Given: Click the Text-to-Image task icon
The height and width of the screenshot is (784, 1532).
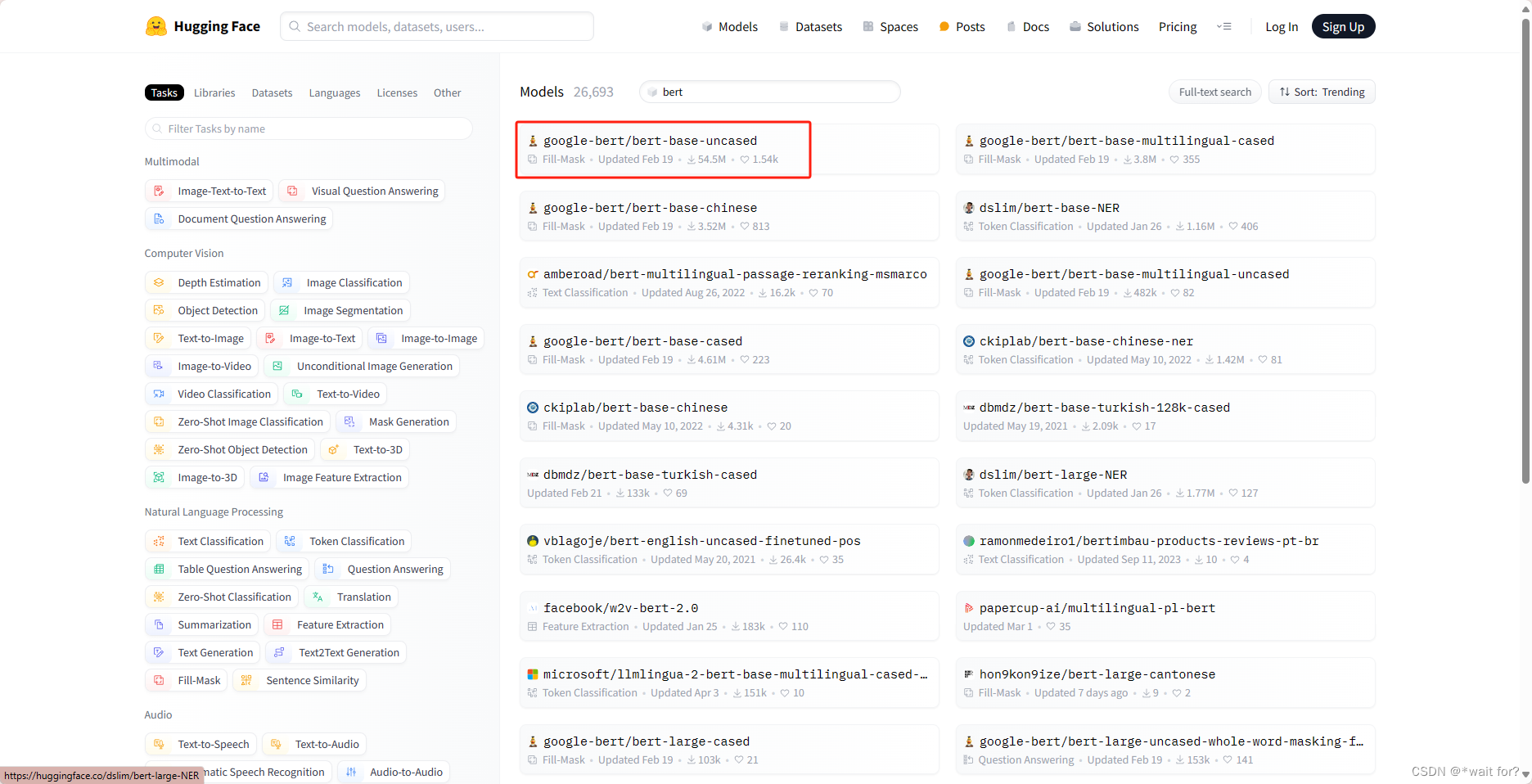Looking at the screenshot, I should [160, 338].
